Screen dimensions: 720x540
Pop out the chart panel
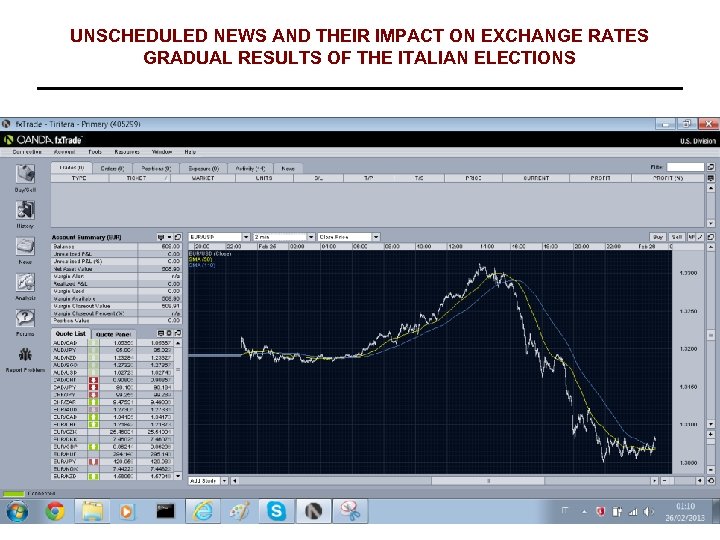click(711, 237)
